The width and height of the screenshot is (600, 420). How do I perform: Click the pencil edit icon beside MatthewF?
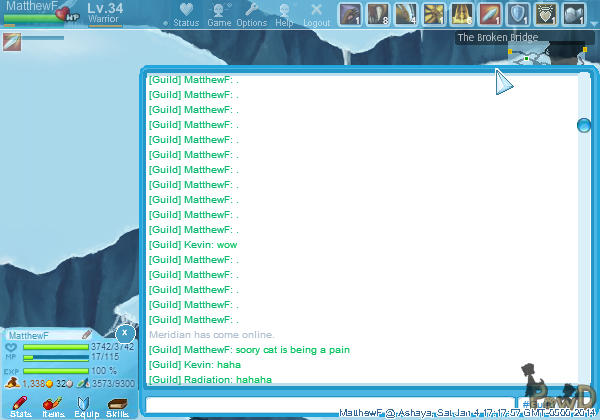click(x=87, y=335)
